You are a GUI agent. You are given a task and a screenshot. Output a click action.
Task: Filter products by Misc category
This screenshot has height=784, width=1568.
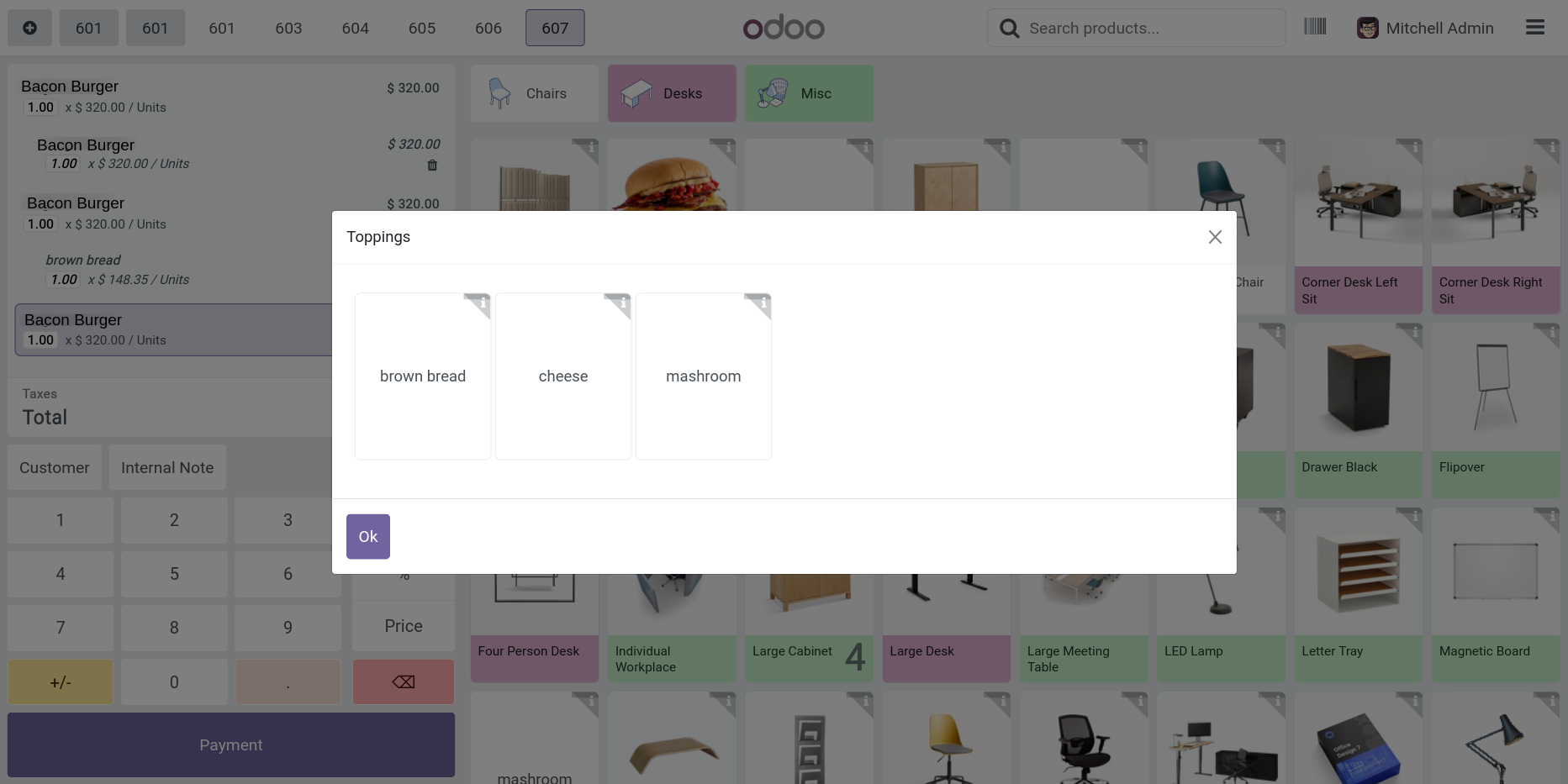[809, 93]
